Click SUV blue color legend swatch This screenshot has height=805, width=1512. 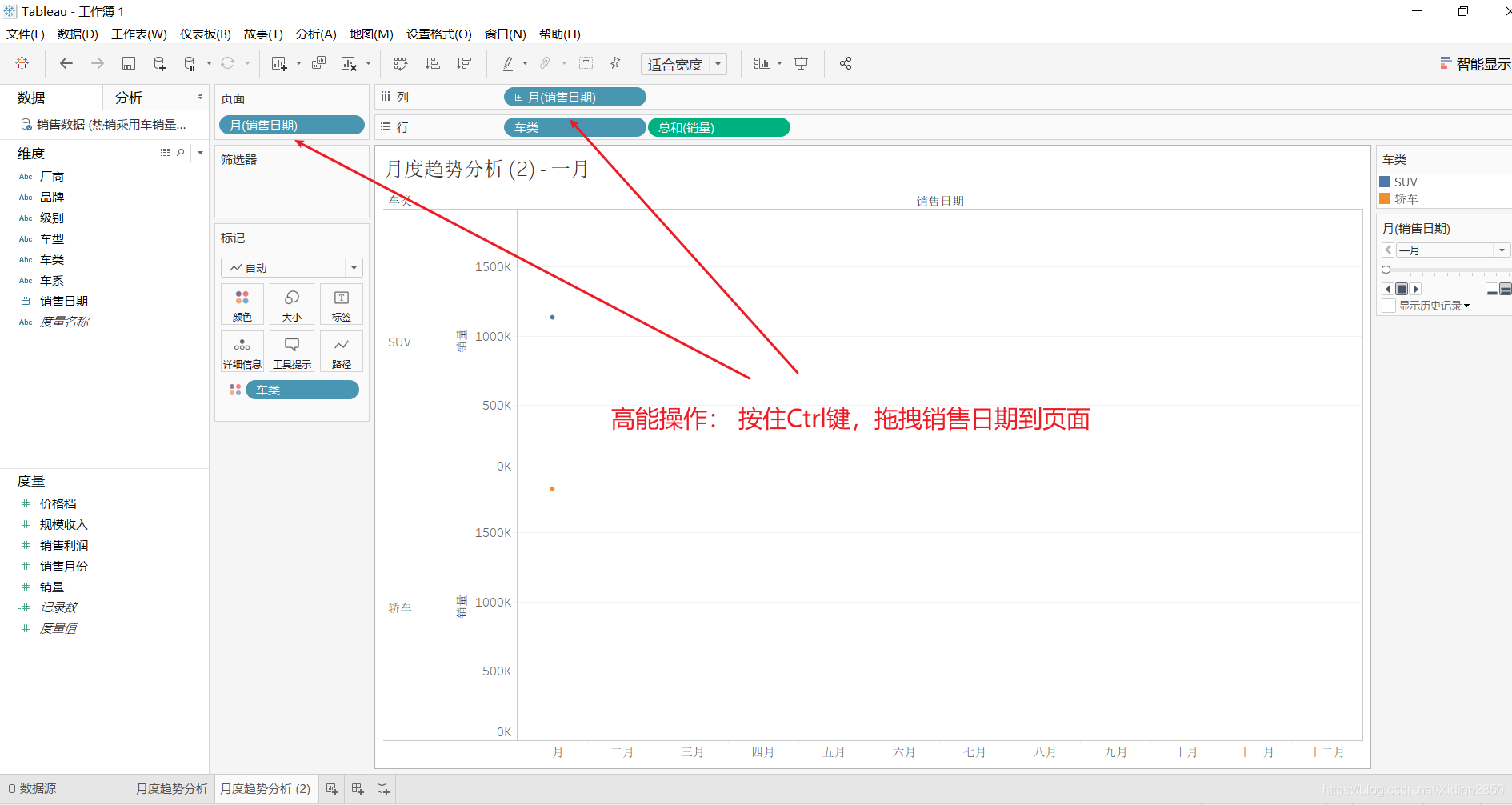point(1385,182)
